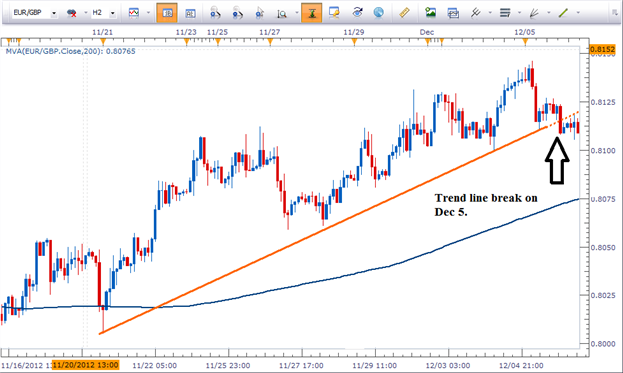
Task: Click the MVA(EUR/GBP.Close,200) indicator label
Action: point(70,51)
